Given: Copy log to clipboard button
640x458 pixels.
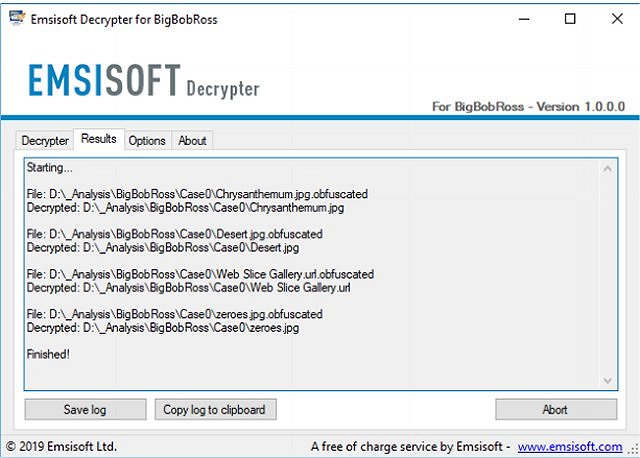Looking at the screenshot, I should (x=216, y=409).
